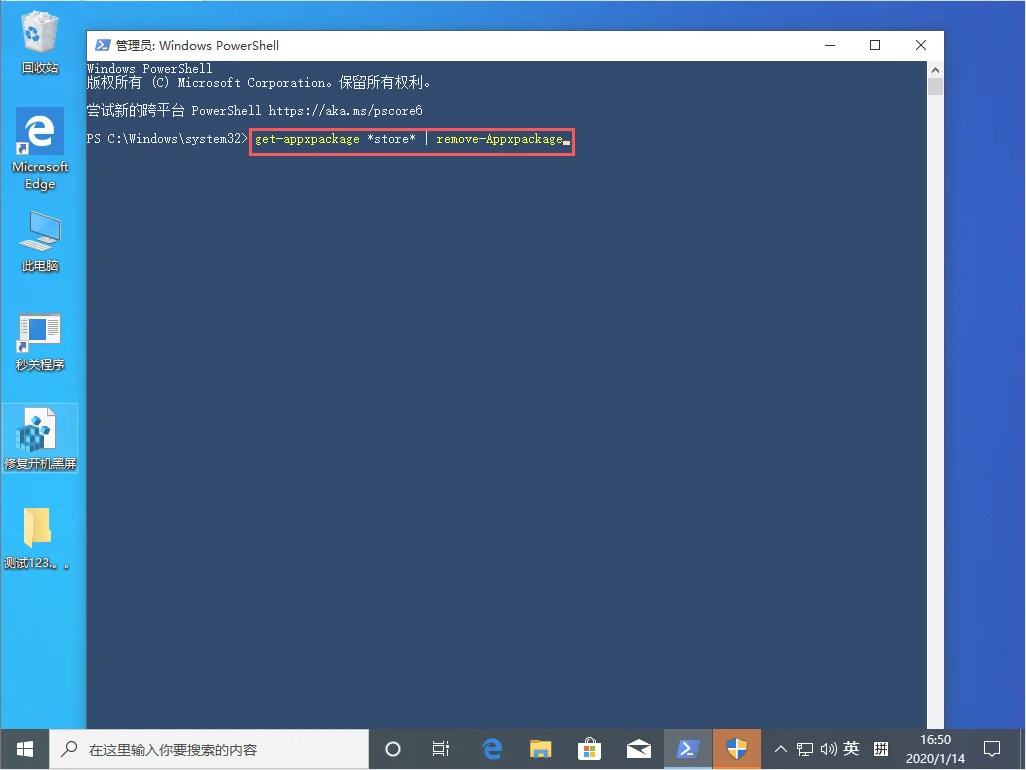
Task: Switch input language with 英 indicator
Action: click(x=851, y=748)
